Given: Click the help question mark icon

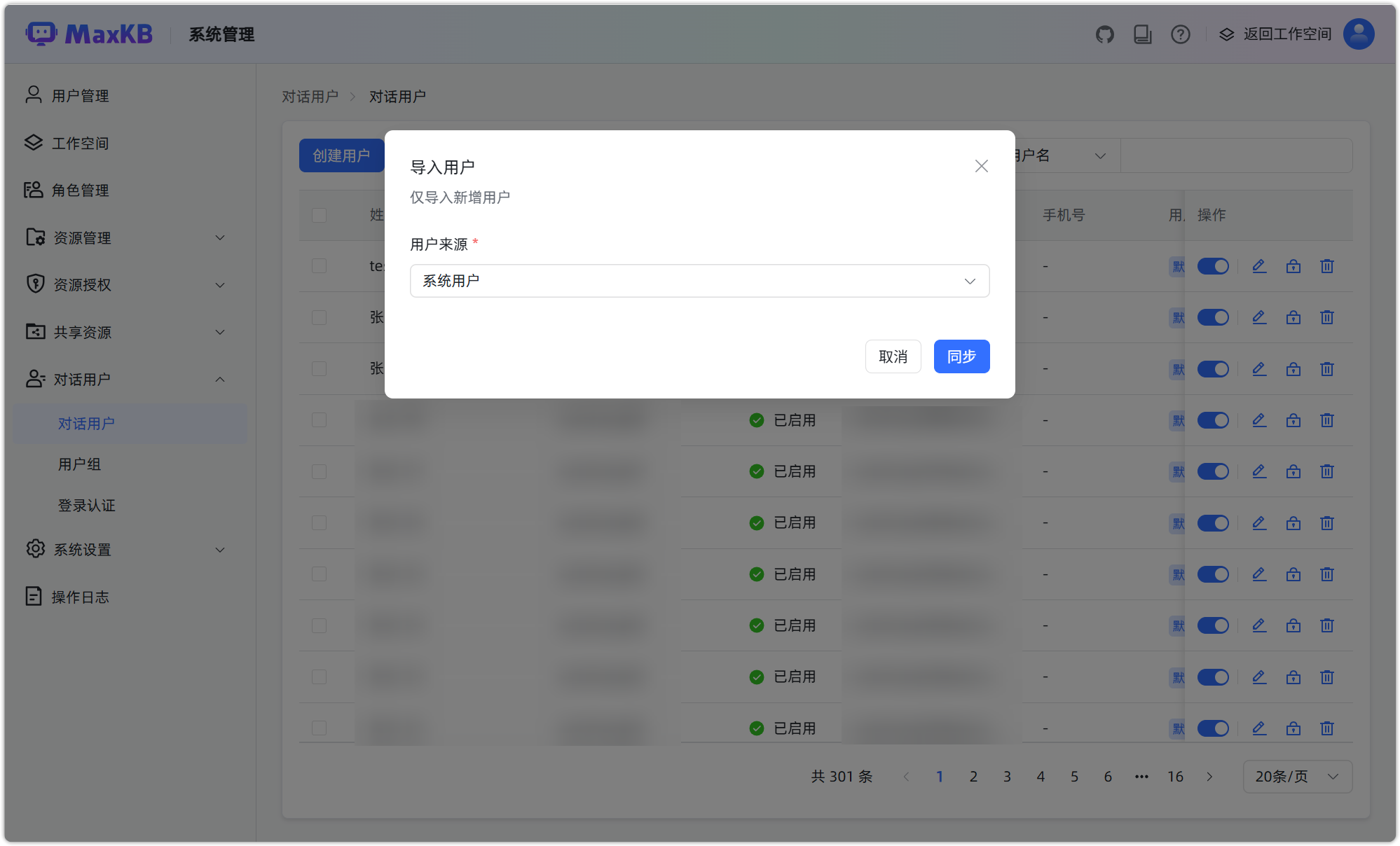Looking at the screenshot, I should pyautogui.click(x=1180, y=34).
